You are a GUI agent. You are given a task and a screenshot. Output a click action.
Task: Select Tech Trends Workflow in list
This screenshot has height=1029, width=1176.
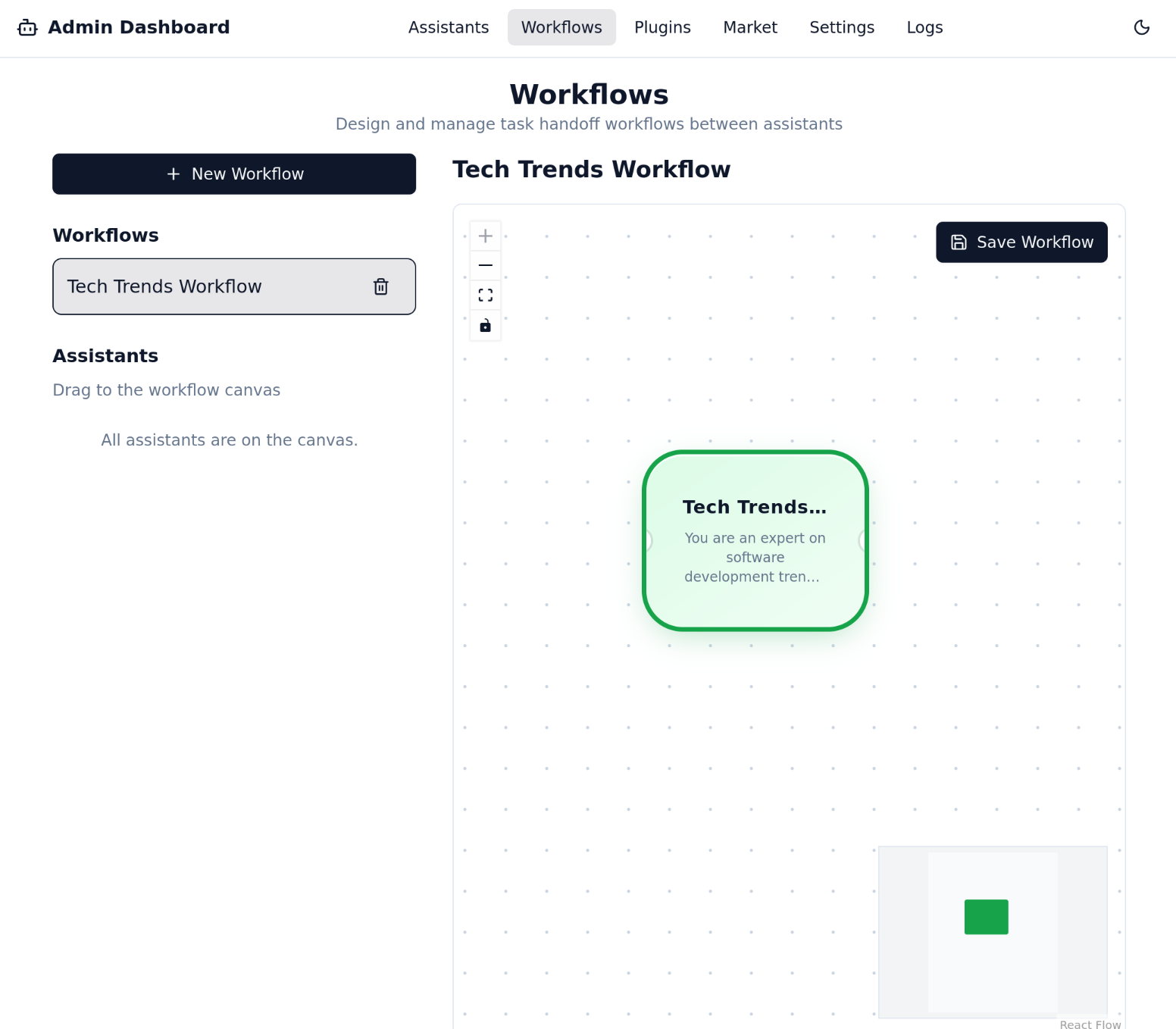click(164, 286)
